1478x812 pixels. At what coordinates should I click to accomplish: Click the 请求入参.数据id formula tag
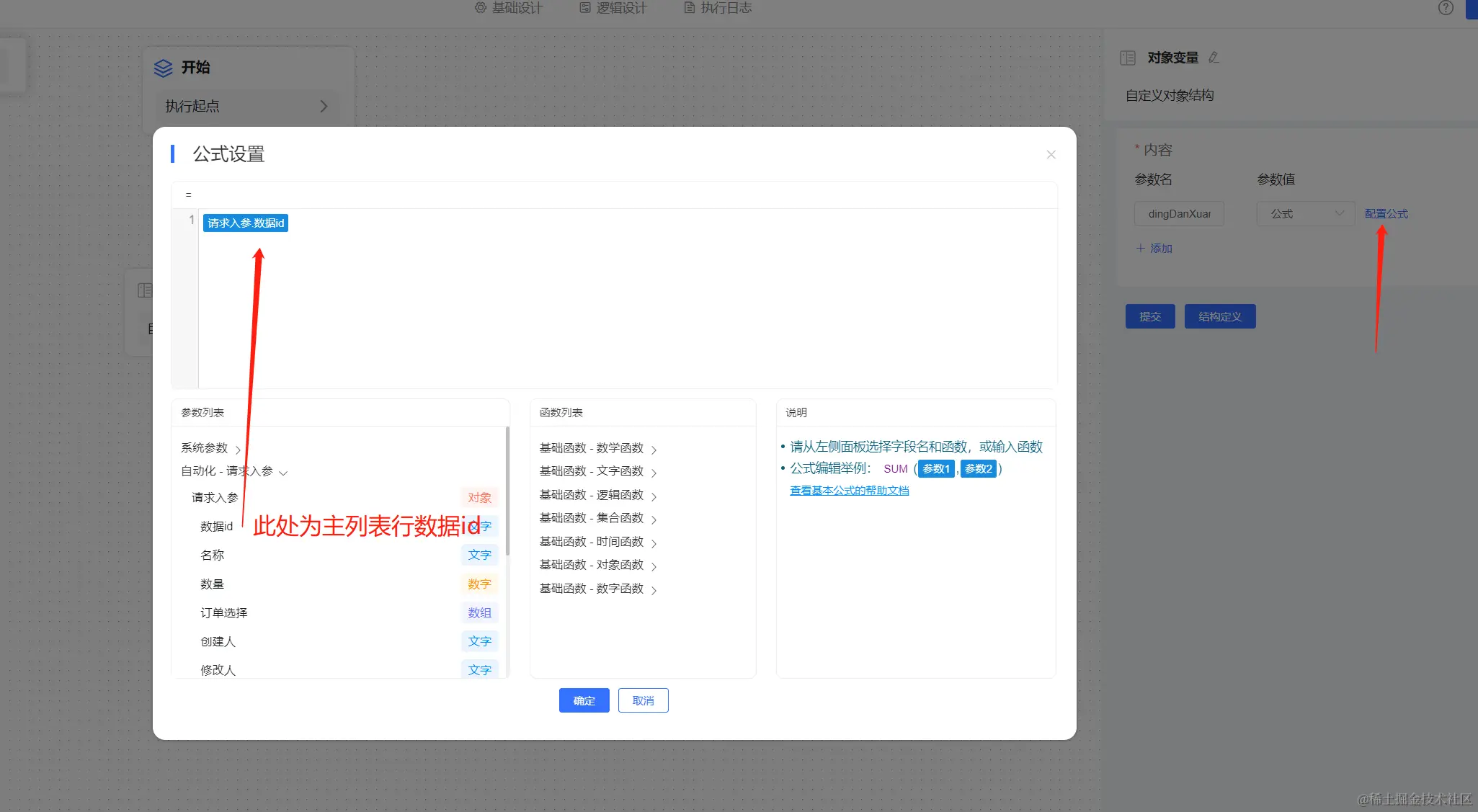pos(246,223)
